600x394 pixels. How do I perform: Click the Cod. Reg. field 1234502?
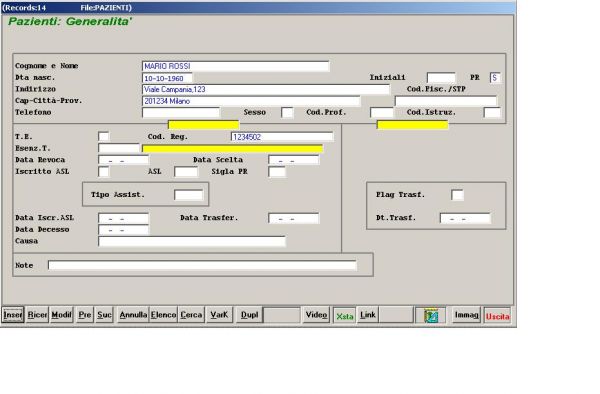pyautogui.click(x=282, y=137)
